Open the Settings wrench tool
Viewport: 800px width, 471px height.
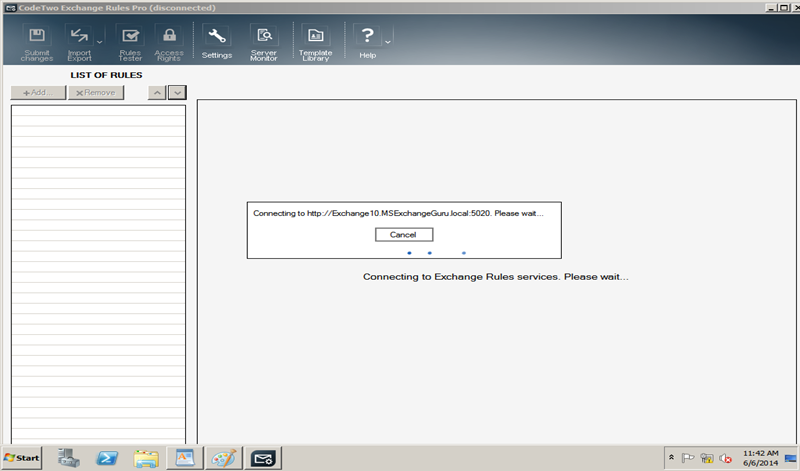217,42
